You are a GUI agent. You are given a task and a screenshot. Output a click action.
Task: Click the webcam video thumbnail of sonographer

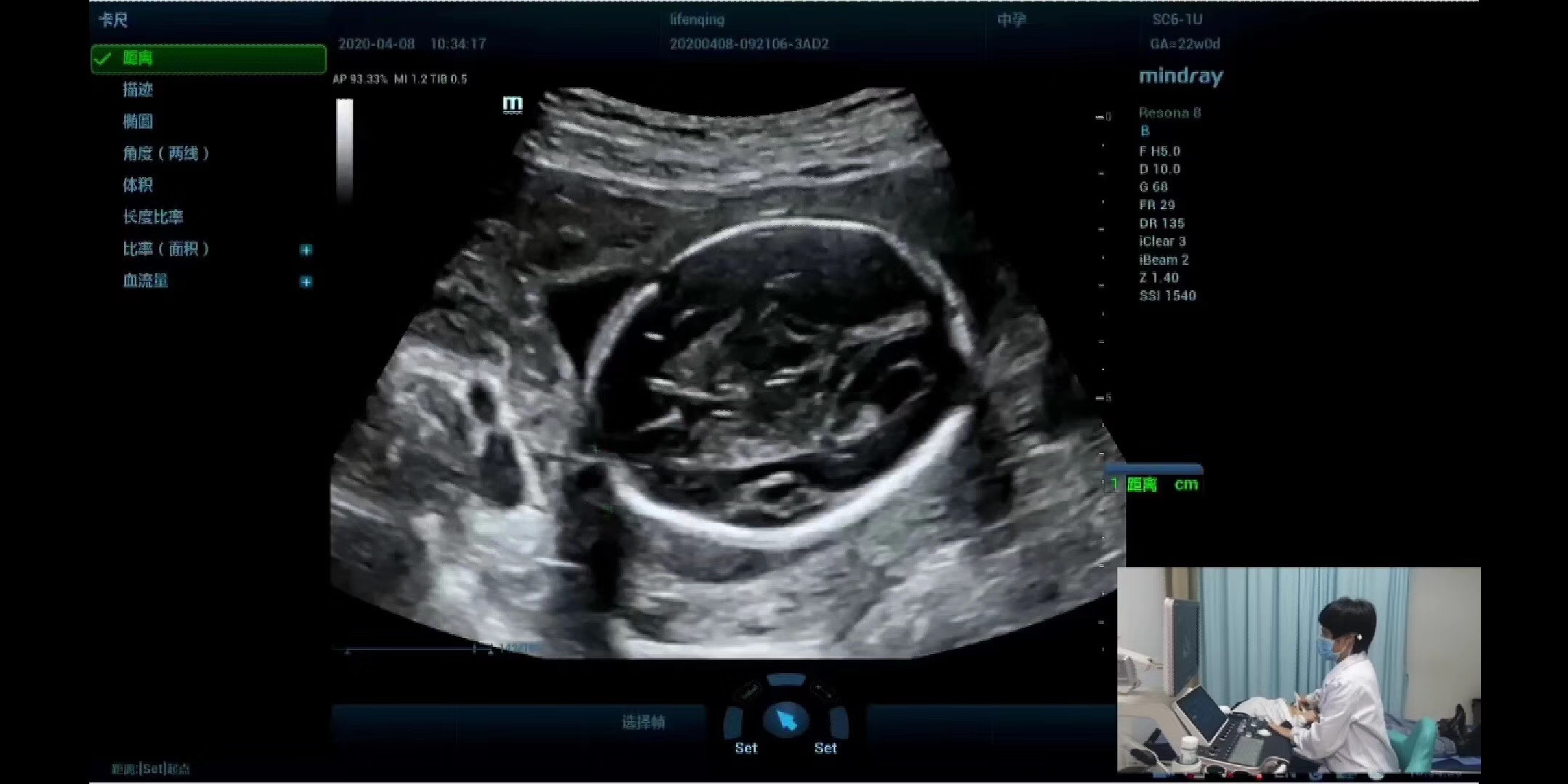pyautogui.click(x=1298, y=669)
